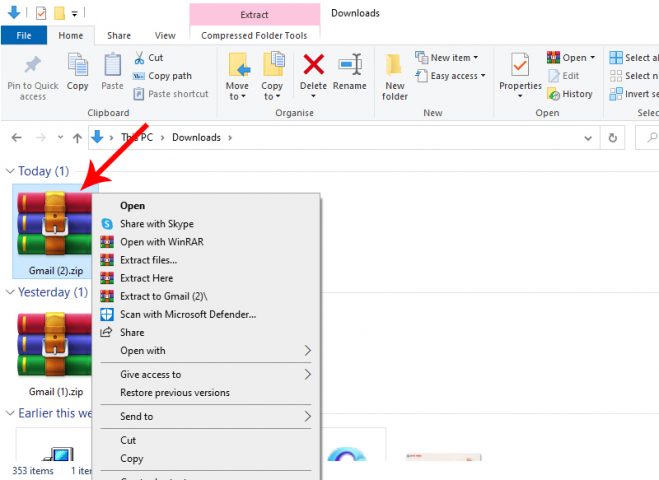Choose Cut in context menu
This screenshot has width=659, height=480.
206,440
